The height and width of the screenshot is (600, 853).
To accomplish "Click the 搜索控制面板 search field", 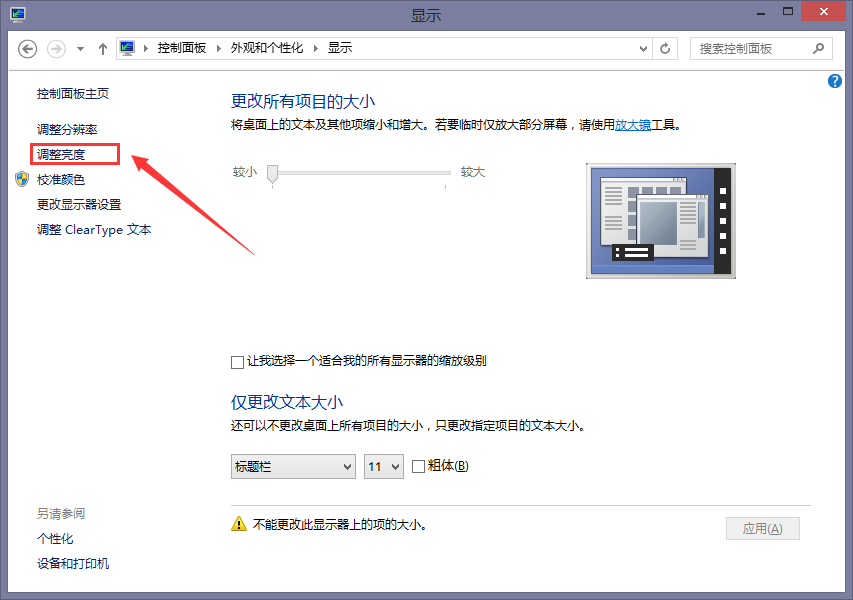I will coord(750,48).
